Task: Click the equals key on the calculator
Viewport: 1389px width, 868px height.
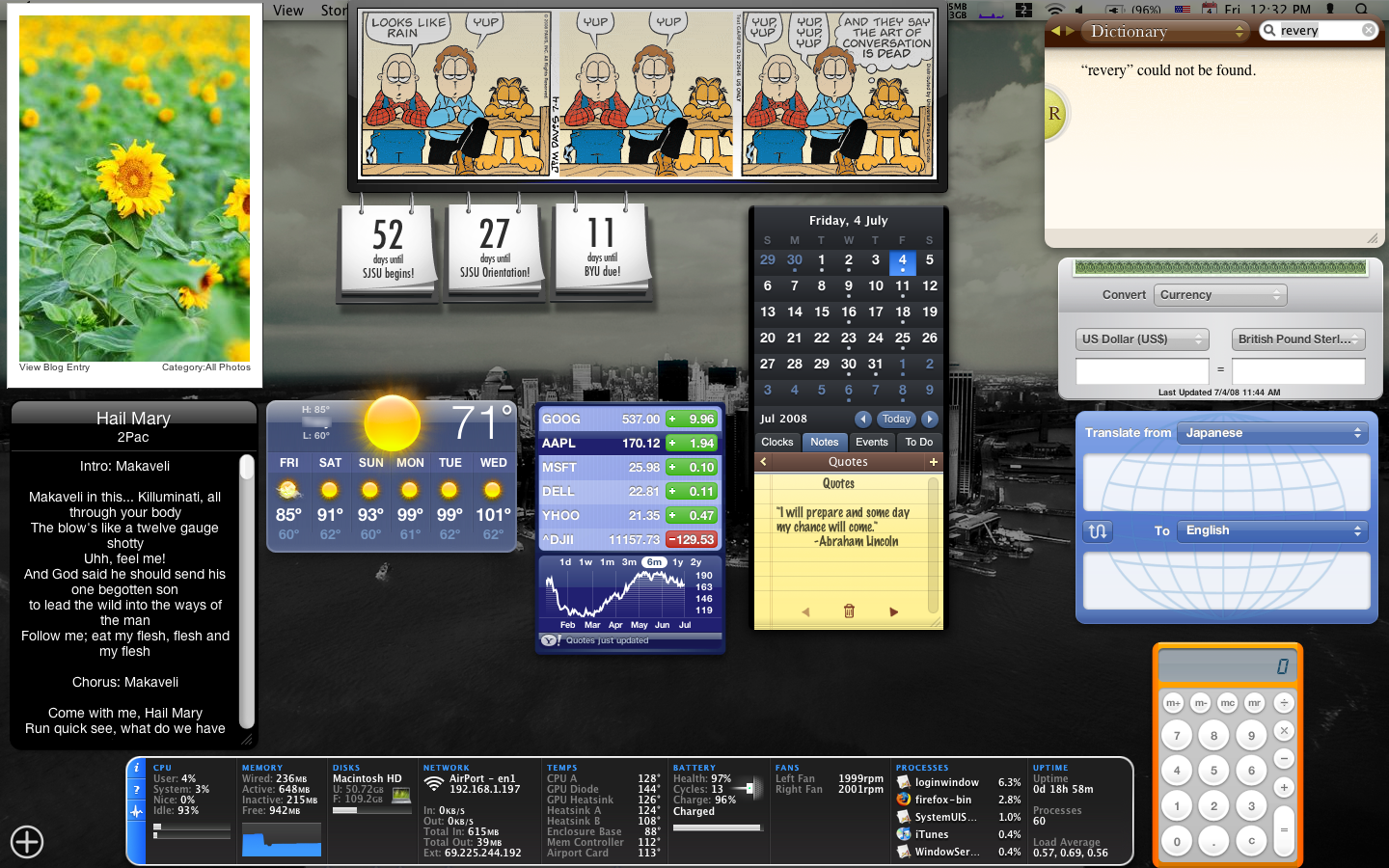Action: pos(1284,829)
